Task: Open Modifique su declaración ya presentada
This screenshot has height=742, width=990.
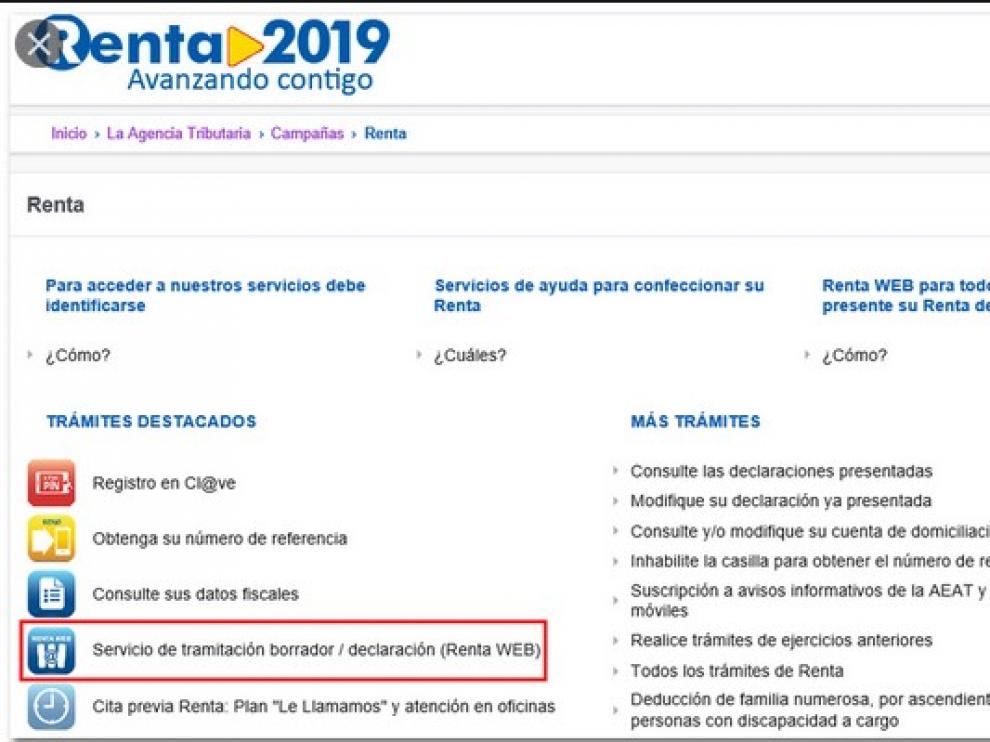Action: click(781, 501)
